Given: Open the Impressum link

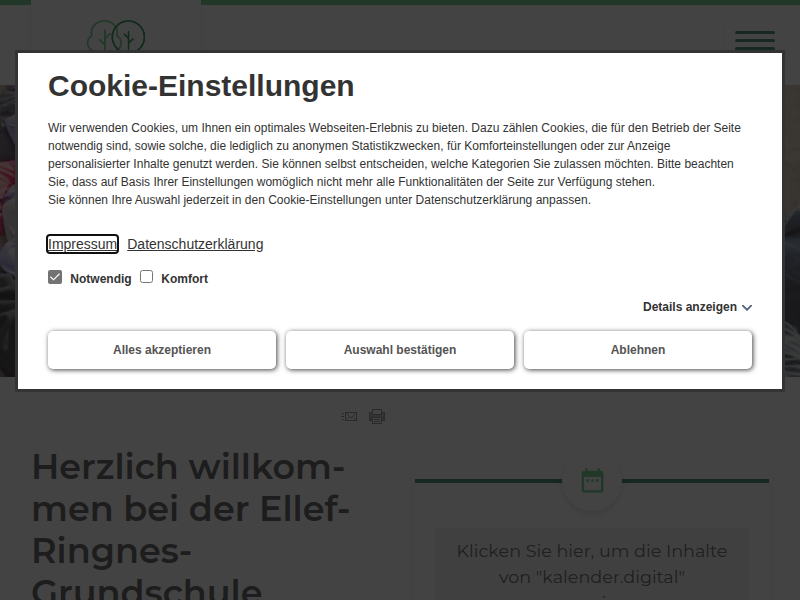Looking at the screenshot, I should [83, 244].
